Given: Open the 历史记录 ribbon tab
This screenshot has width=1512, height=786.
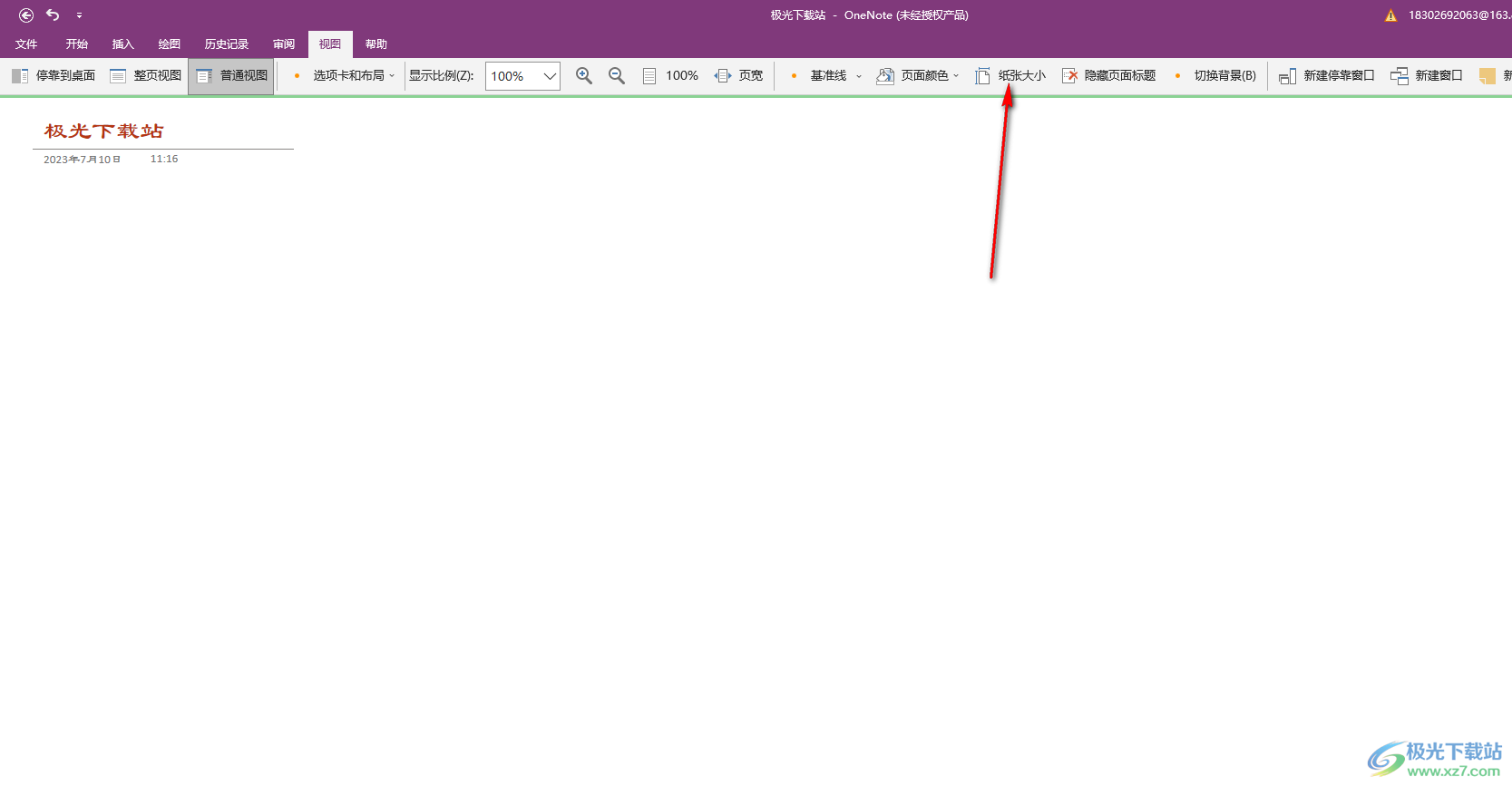Looking at the screenshot, I should click(x=226, y=44).
